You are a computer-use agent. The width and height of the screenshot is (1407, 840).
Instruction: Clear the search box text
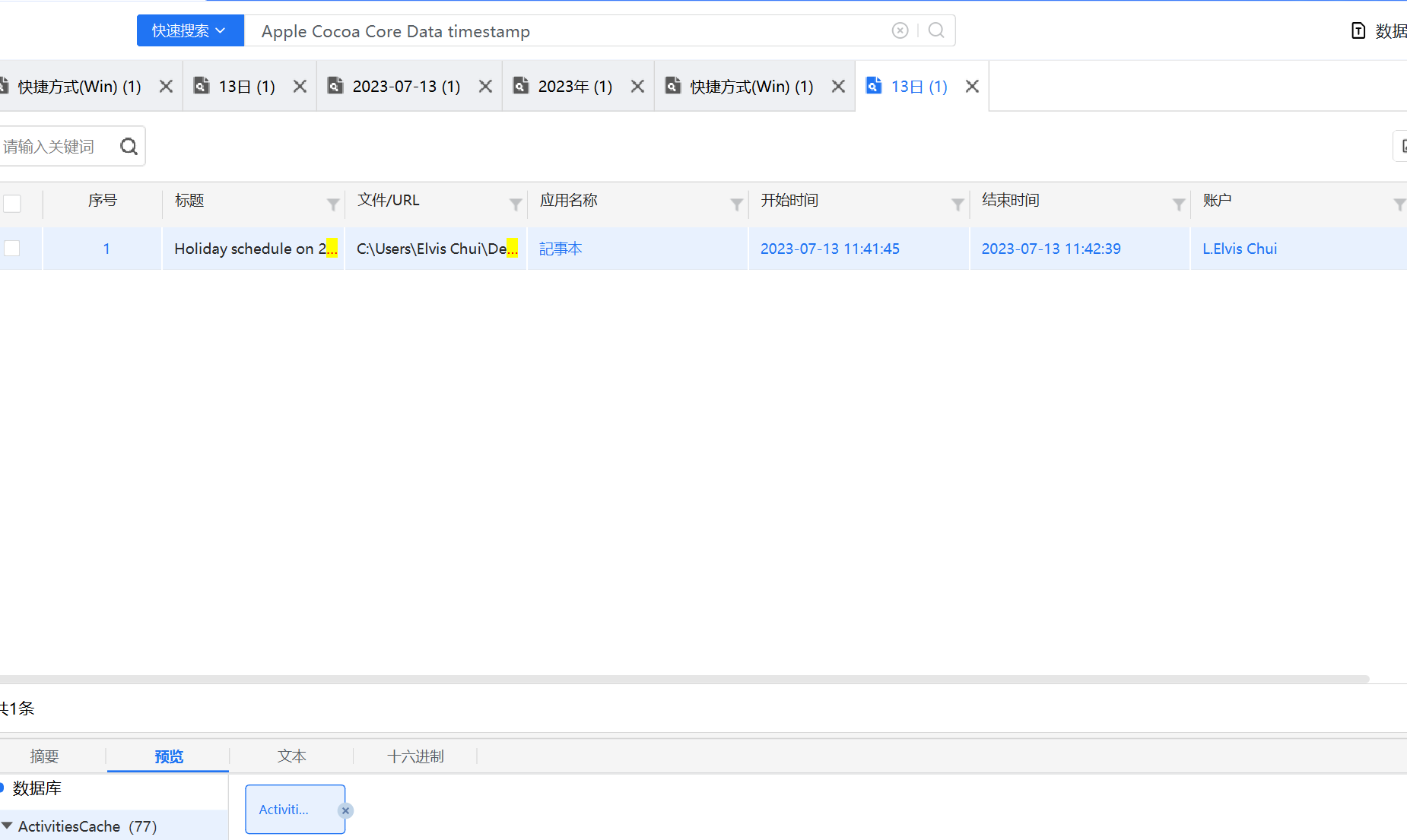900,30
